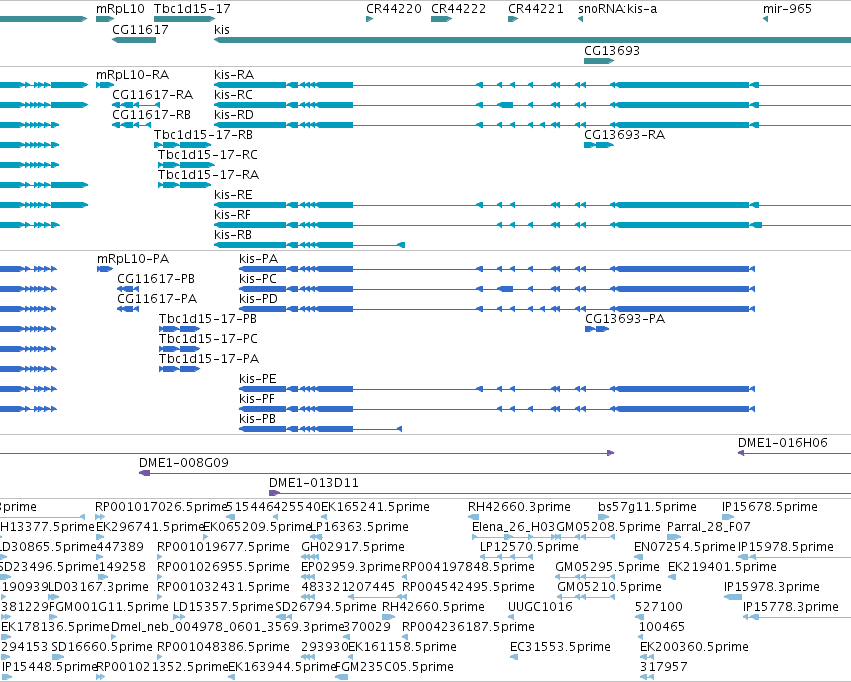Click the kis-PC protein label

[258, 278]
